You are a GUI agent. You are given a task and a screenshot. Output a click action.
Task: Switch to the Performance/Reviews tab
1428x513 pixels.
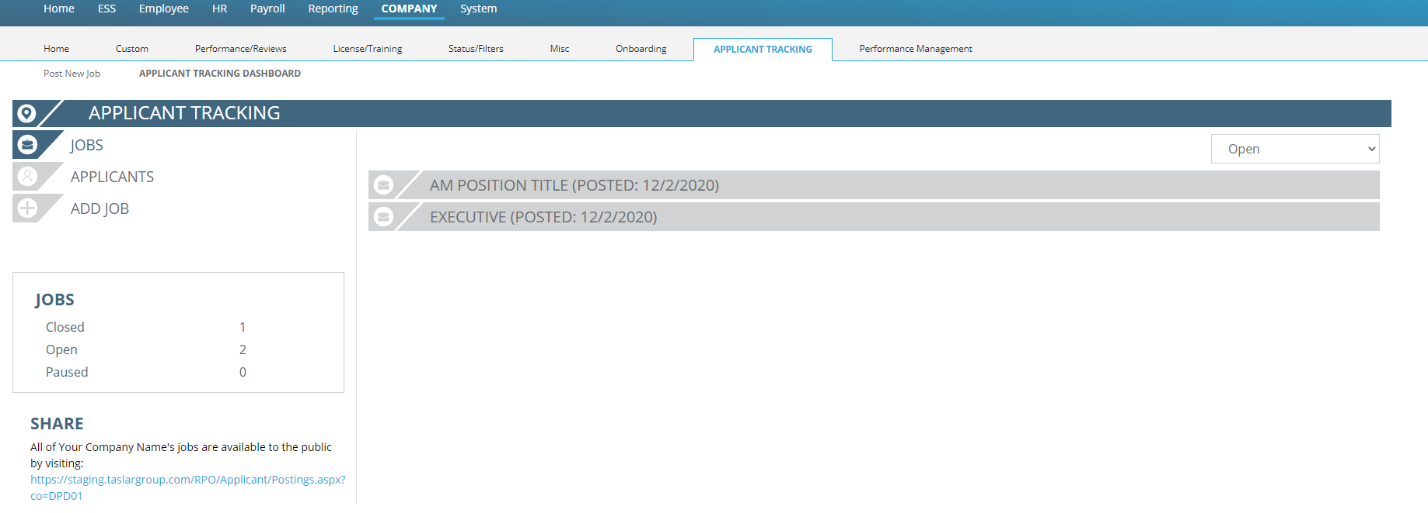[241, 49]
